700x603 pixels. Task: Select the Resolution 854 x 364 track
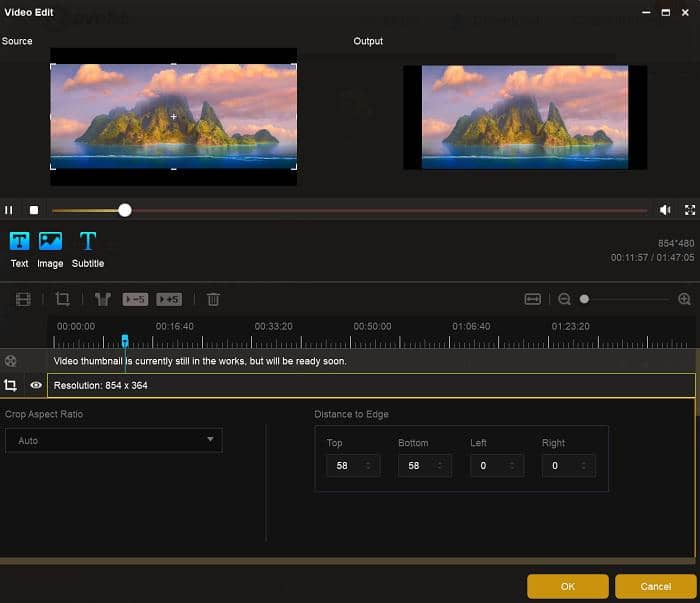[371, 385]
